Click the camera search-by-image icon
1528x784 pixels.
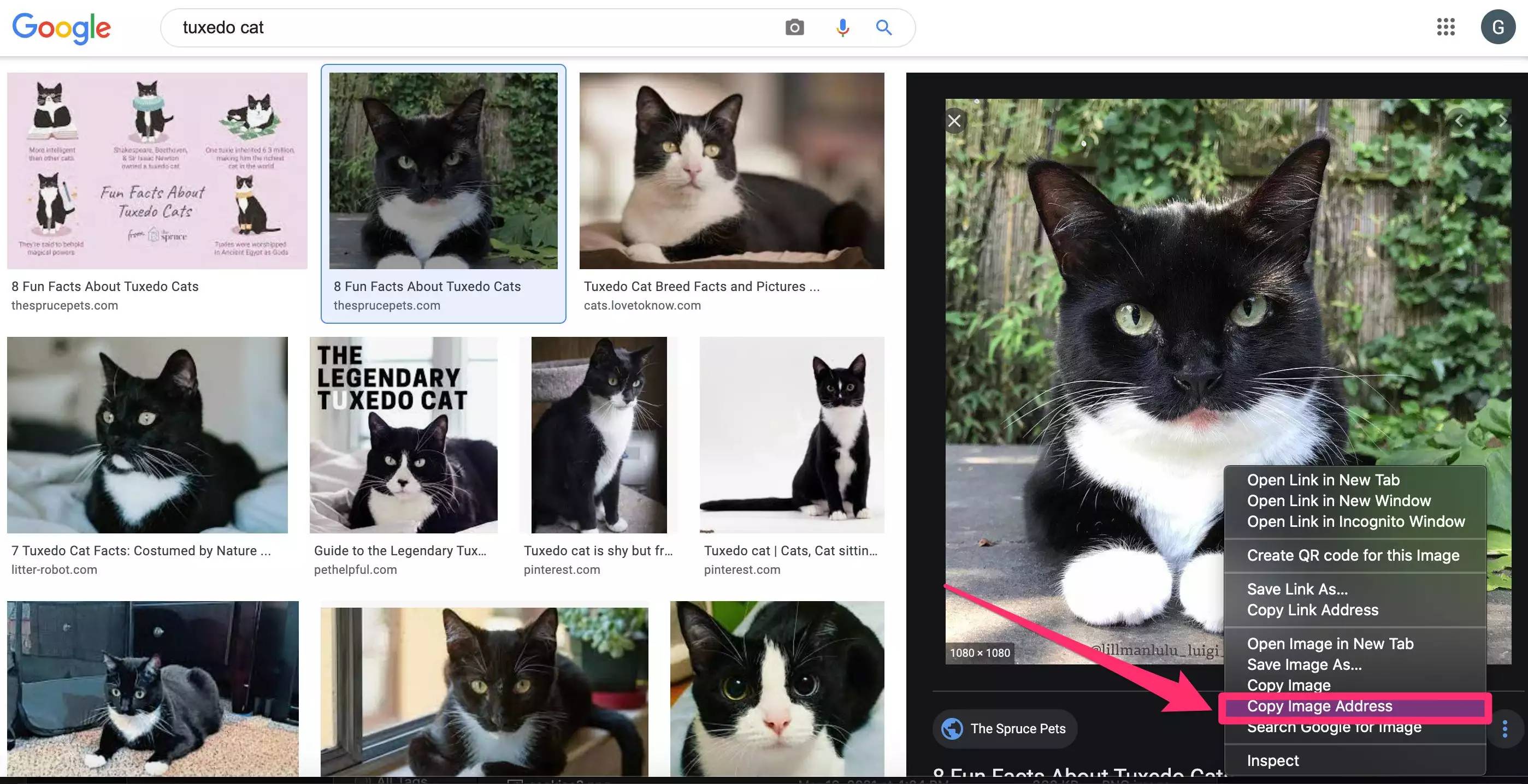click(794, 27)
